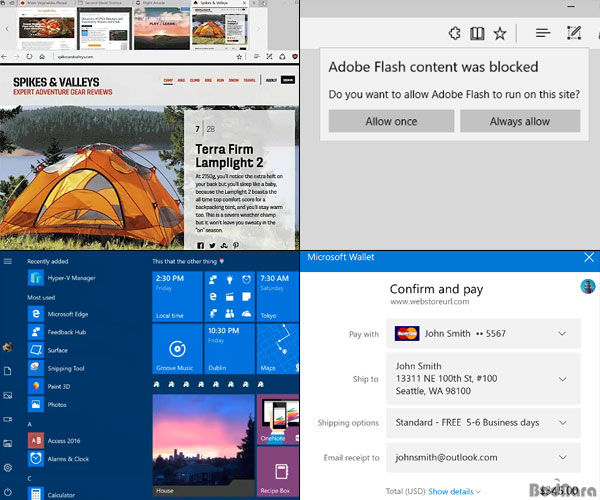
Task: Click Web Note pen icon above Flash prompt
Action: [574, 33]
